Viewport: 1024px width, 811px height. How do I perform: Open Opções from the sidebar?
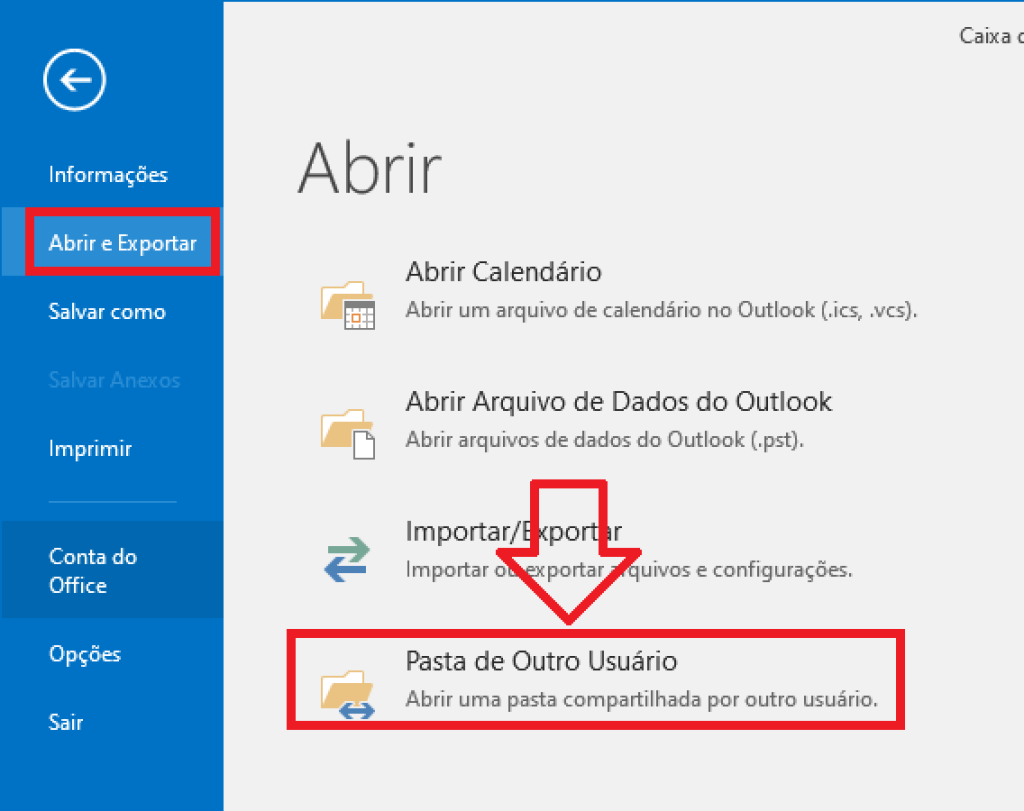pos(85,654)
